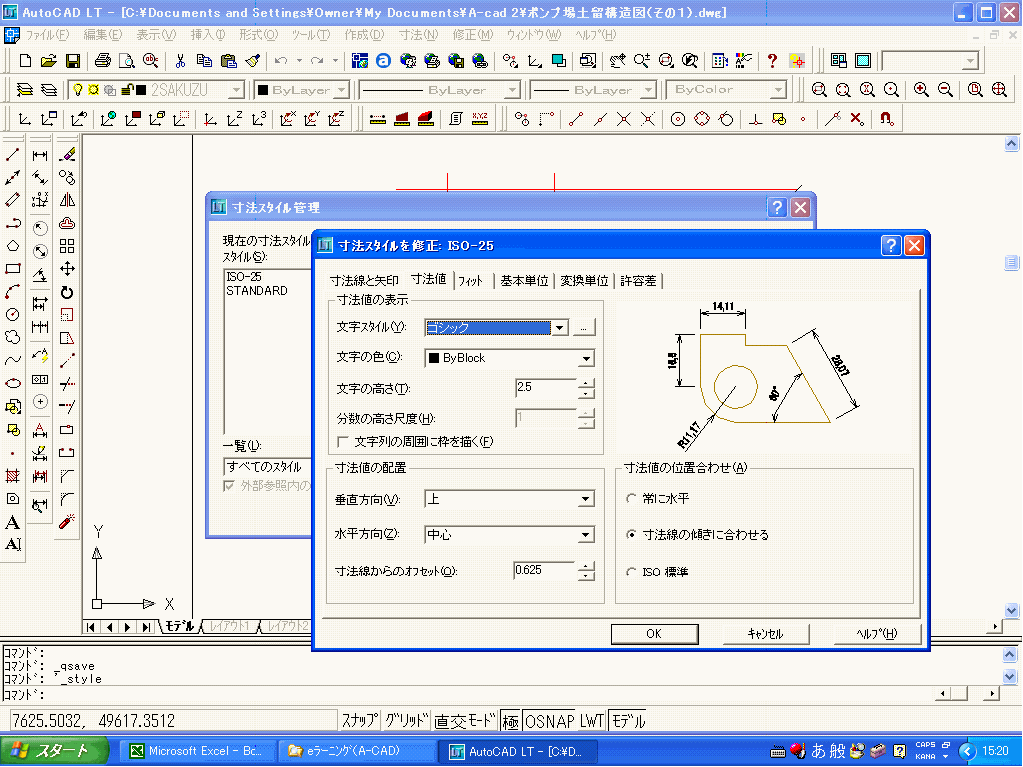Toggle グリッド in the status bar
The image size is (1023, 767).
pyautogui.click(x=406, y=721)
